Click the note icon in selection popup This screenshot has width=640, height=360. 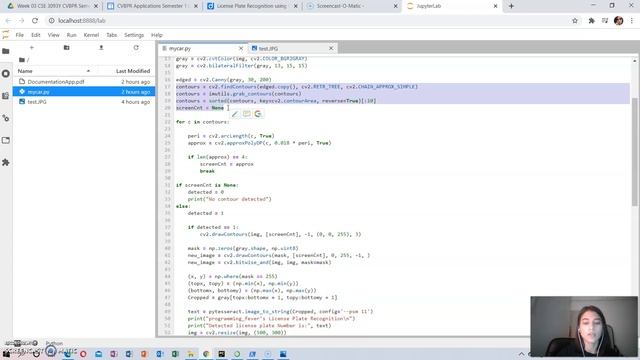pos(247,114)
